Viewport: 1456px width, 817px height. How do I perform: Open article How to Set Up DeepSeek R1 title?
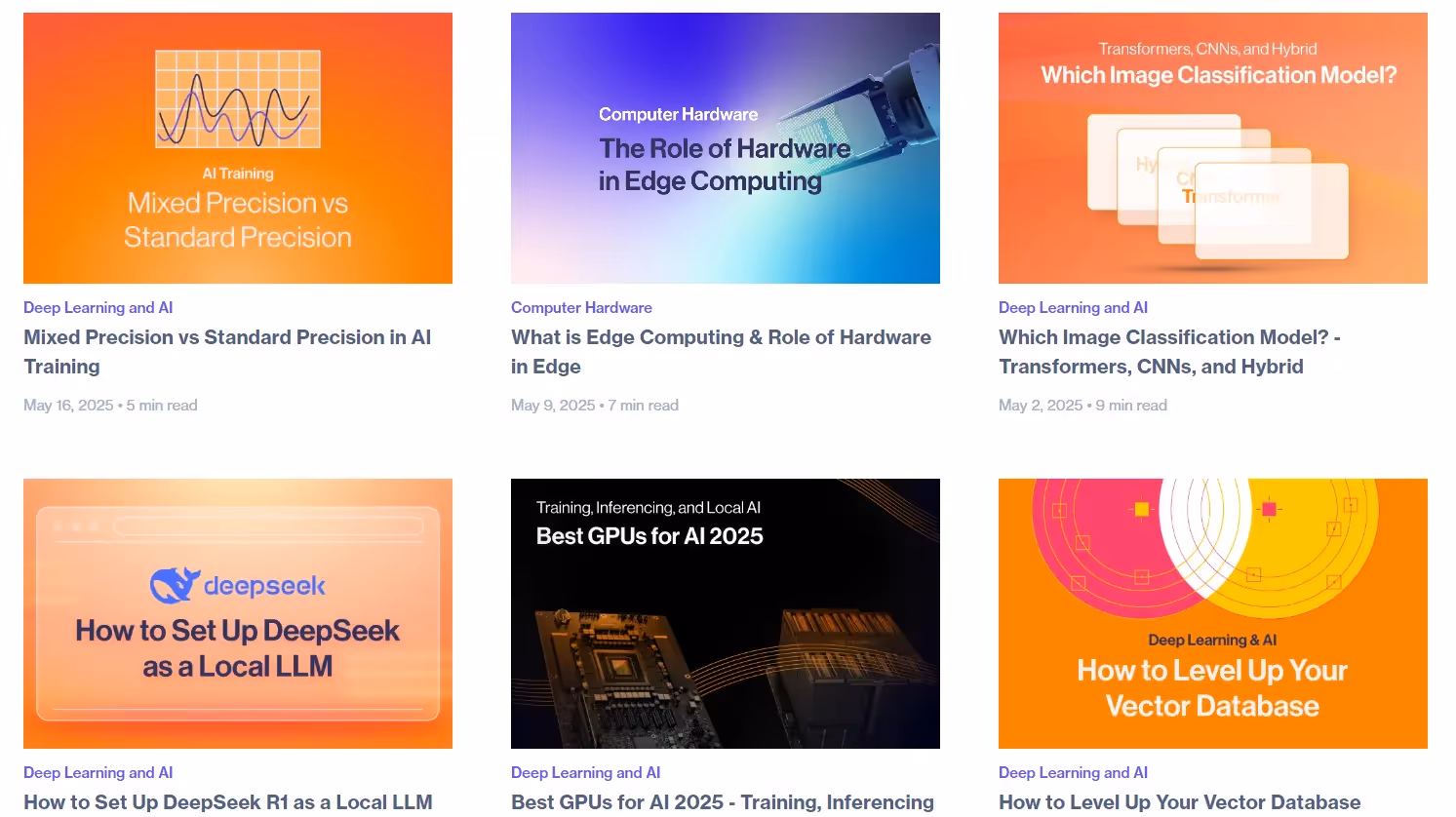pos(228,802)
